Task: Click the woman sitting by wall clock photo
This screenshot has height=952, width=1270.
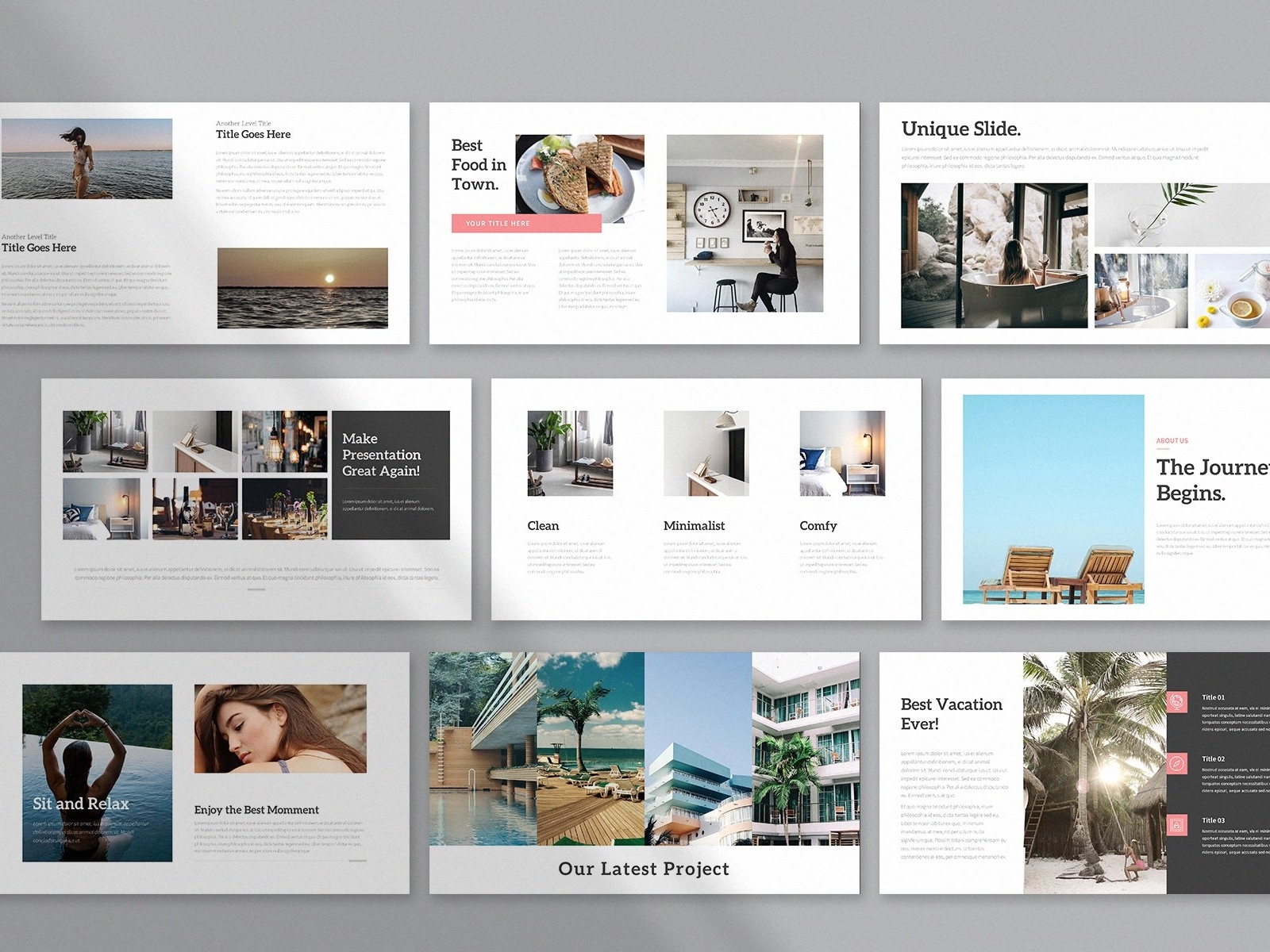Action: [x=745, y=223]
